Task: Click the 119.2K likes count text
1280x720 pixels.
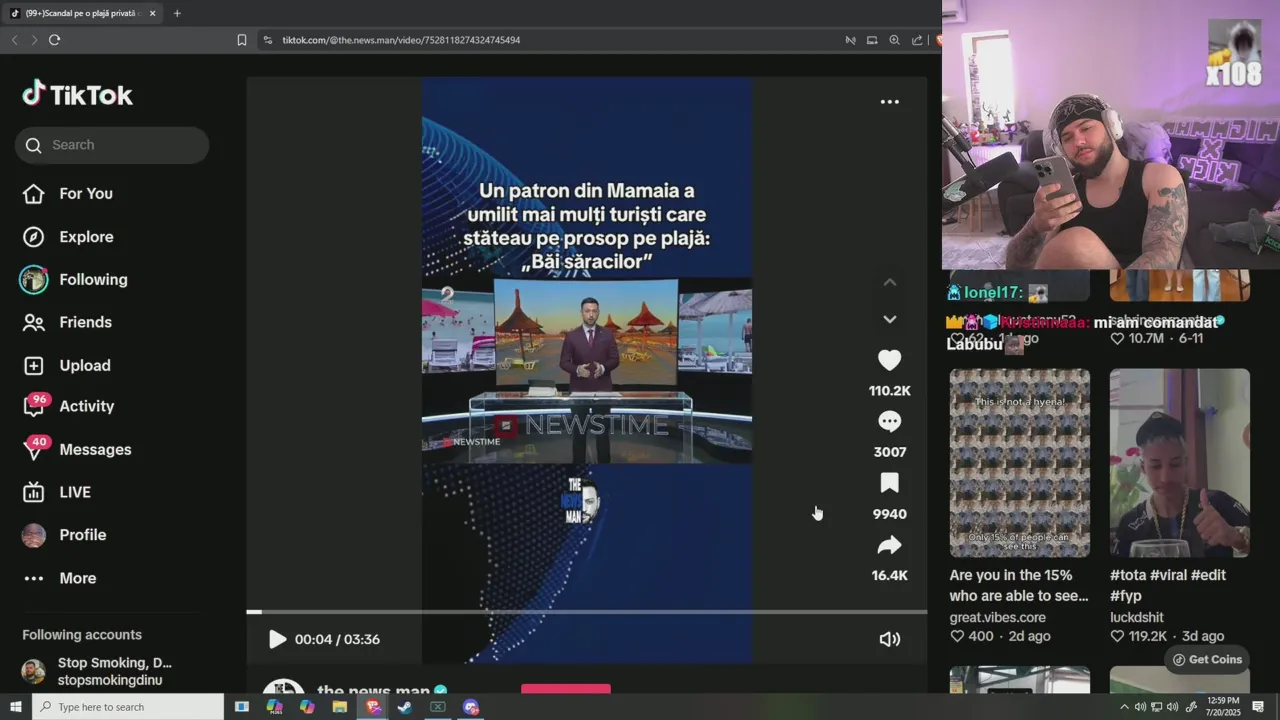Action: 1149,637
